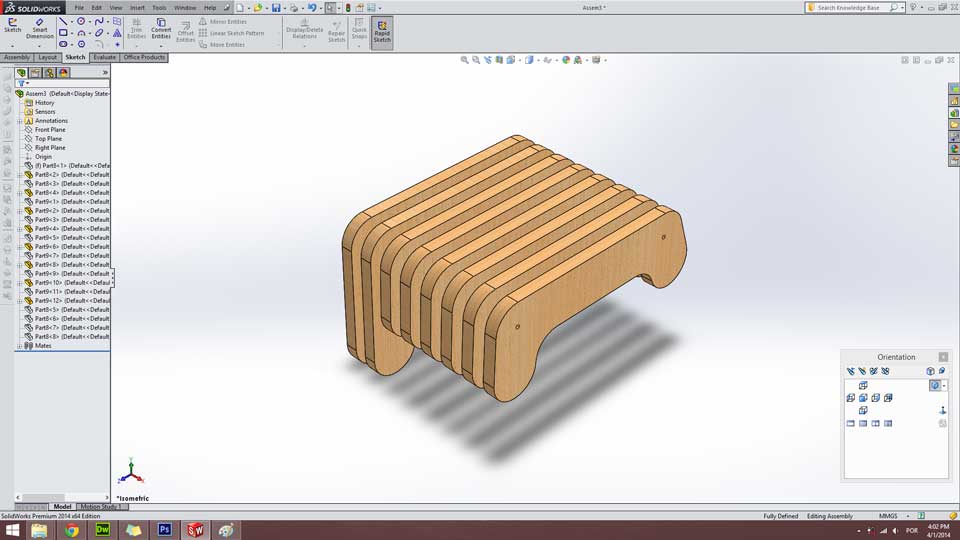960x540 pixels.
Task: Click Zoom to Fit in view toolbar
Action: click(x=465, y=60)
